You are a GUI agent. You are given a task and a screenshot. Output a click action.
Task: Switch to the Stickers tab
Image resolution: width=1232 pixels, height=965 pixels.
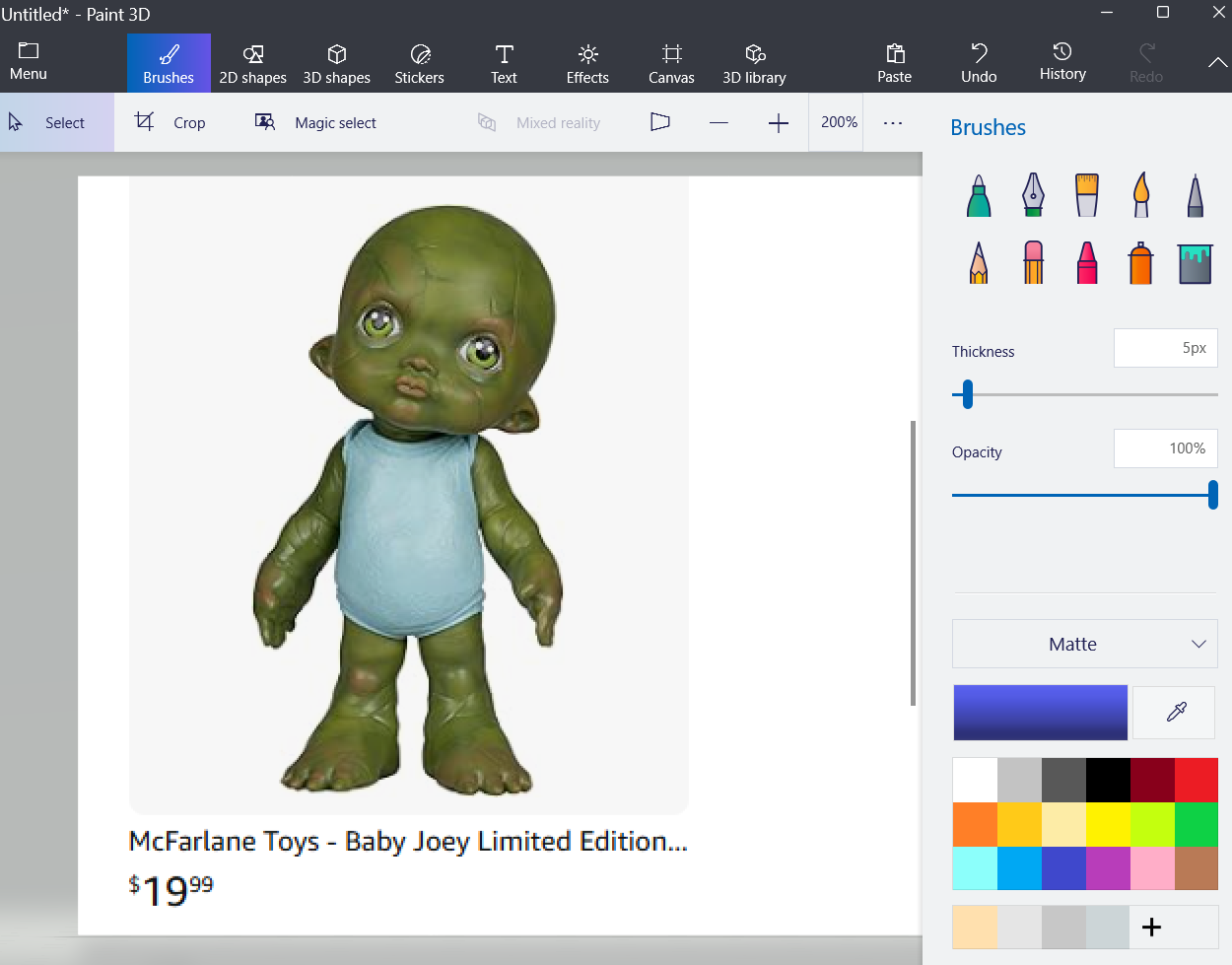(420, 63)
